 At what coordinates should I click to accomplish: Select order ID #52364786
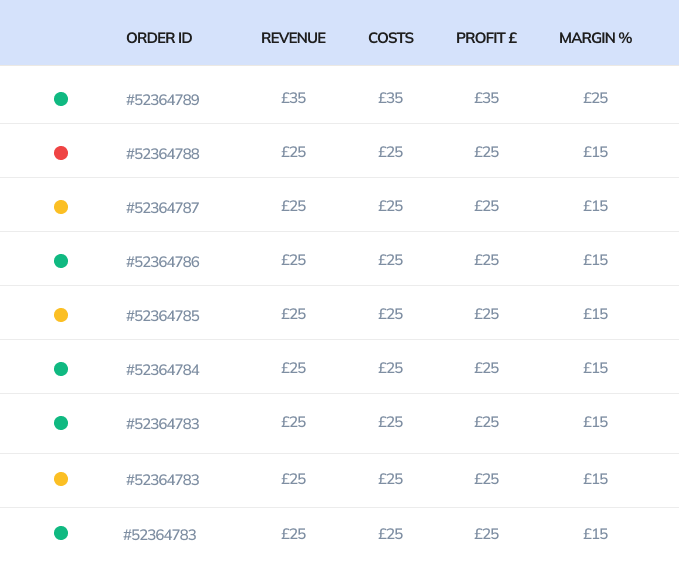162,262
